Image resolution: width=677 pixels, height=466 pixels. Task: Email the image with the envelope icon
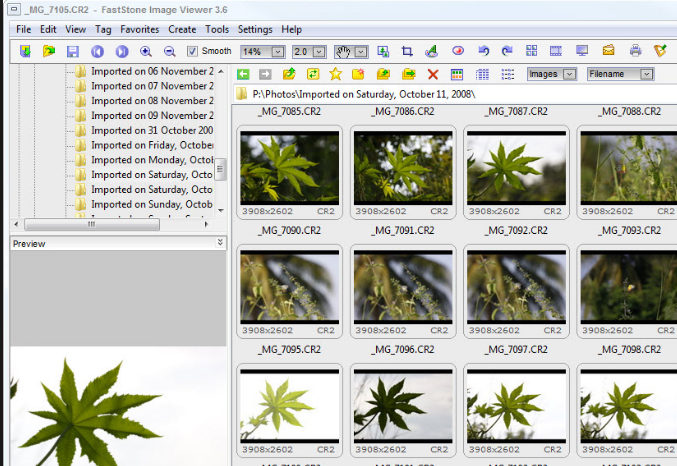point(608,51)
